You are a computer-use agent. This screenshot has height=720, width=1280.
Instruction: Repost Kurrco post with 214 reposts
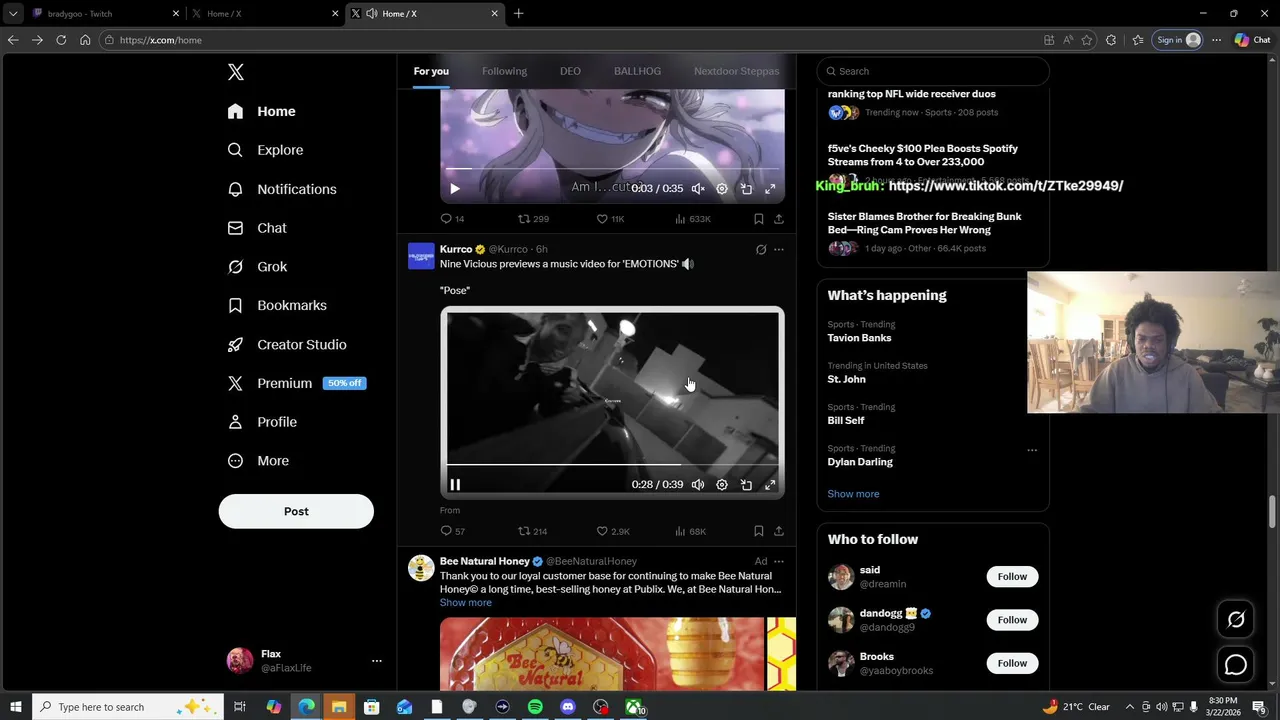(532, 531)
